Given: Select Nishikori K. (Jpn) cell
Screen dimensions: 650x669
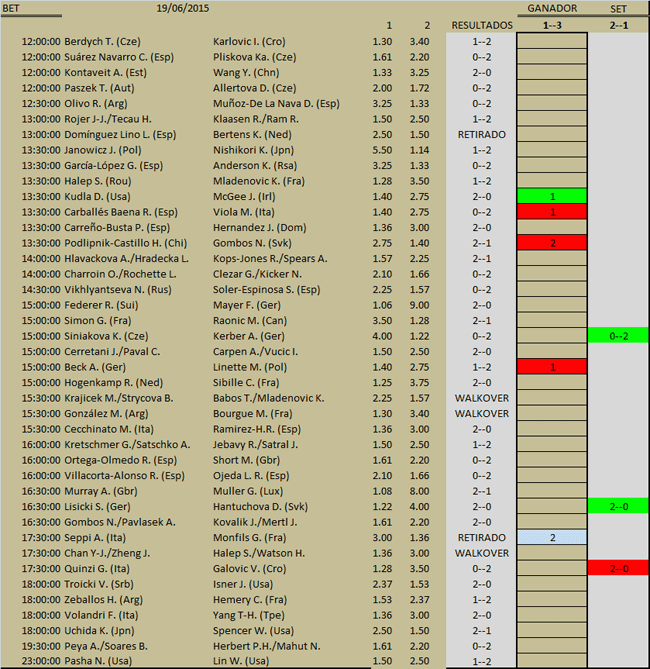Looking at the screenshot, I should [253, 150].
